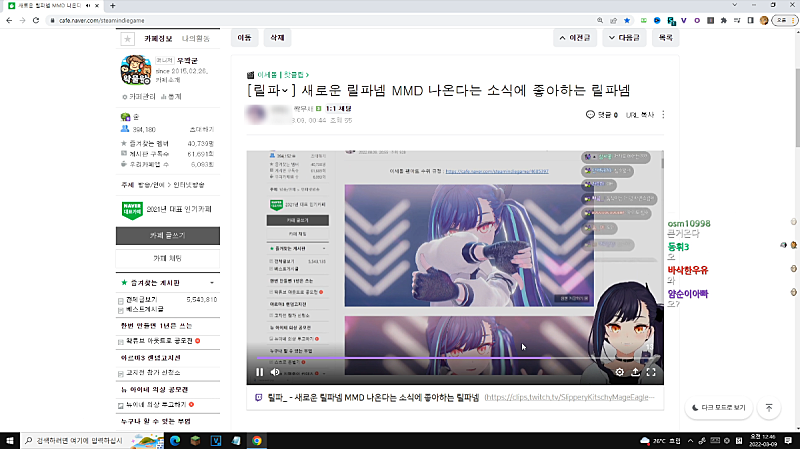
Task: Reload the page with refresh icon
Action: coord(36,20)
